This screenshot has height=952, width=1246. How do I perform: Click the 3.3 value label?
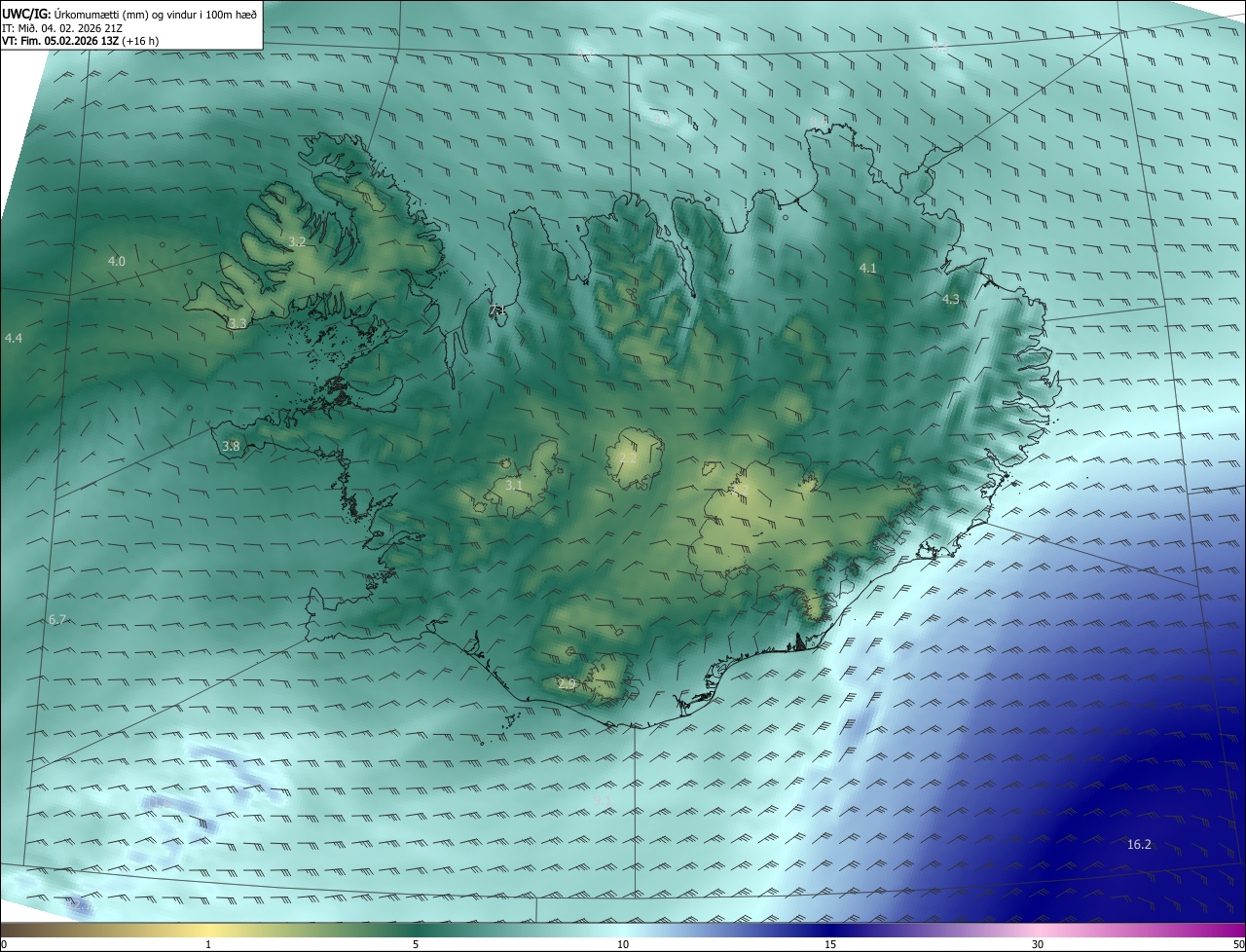click(238, 323)
